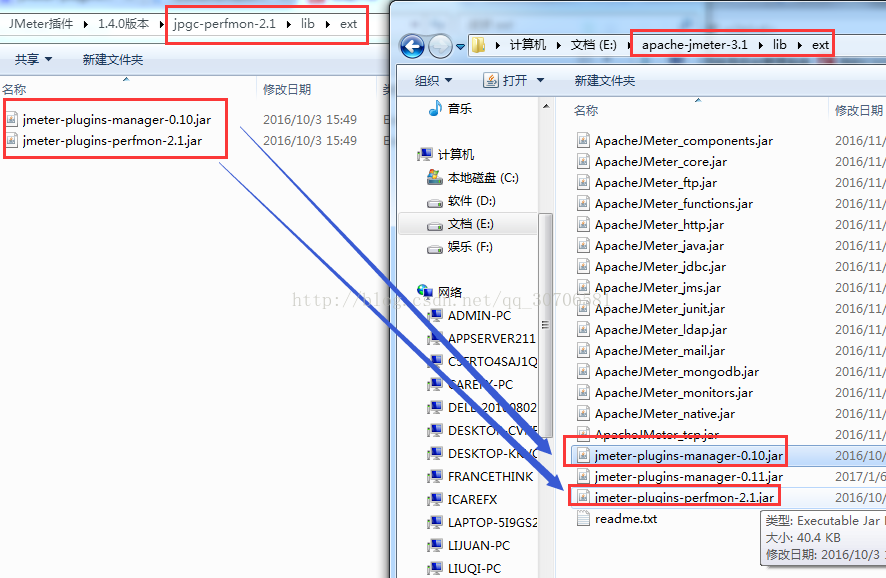This screenshot has width=886, height=578.
Task: Click jar icon of ApacheJMeter_native.jar
Action: (x=583, y=413)
